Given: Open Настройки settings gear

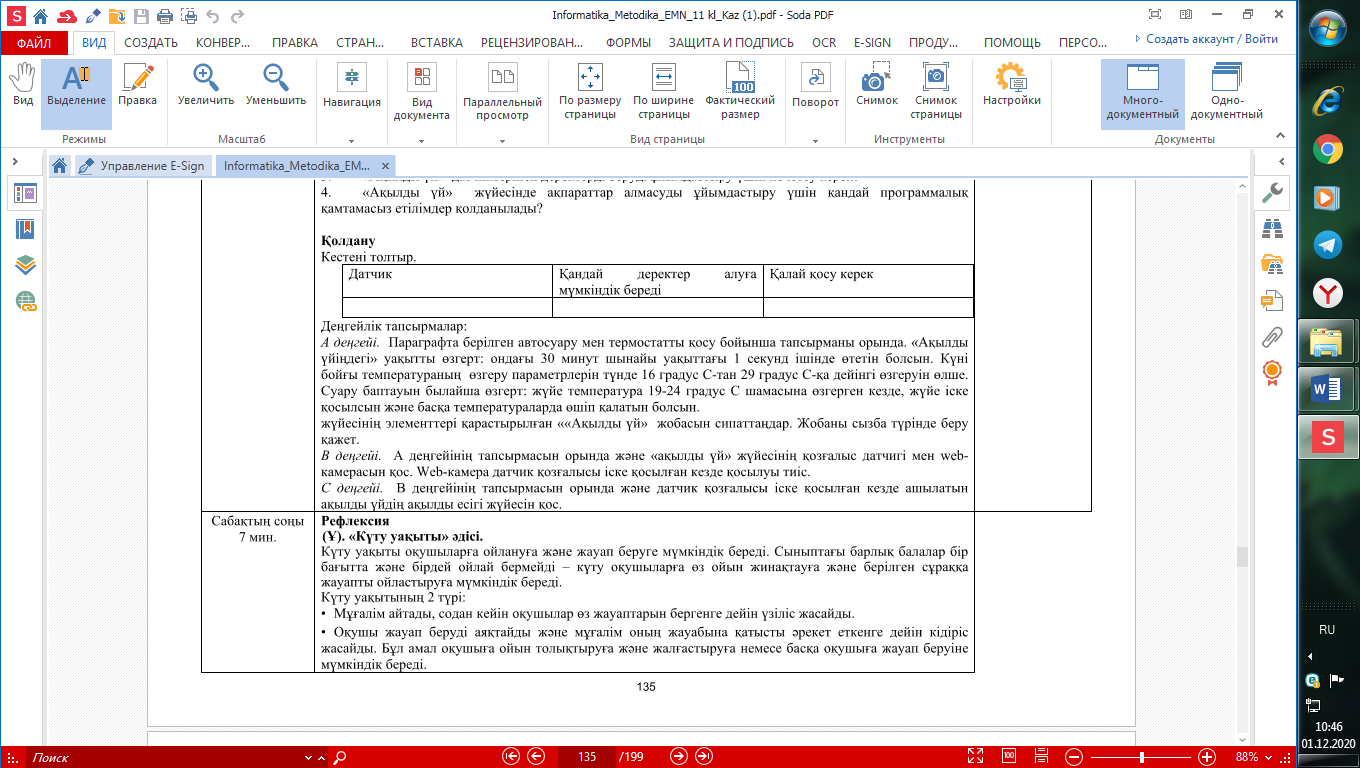Looking at the screenshot, I should click(1011, 87).
